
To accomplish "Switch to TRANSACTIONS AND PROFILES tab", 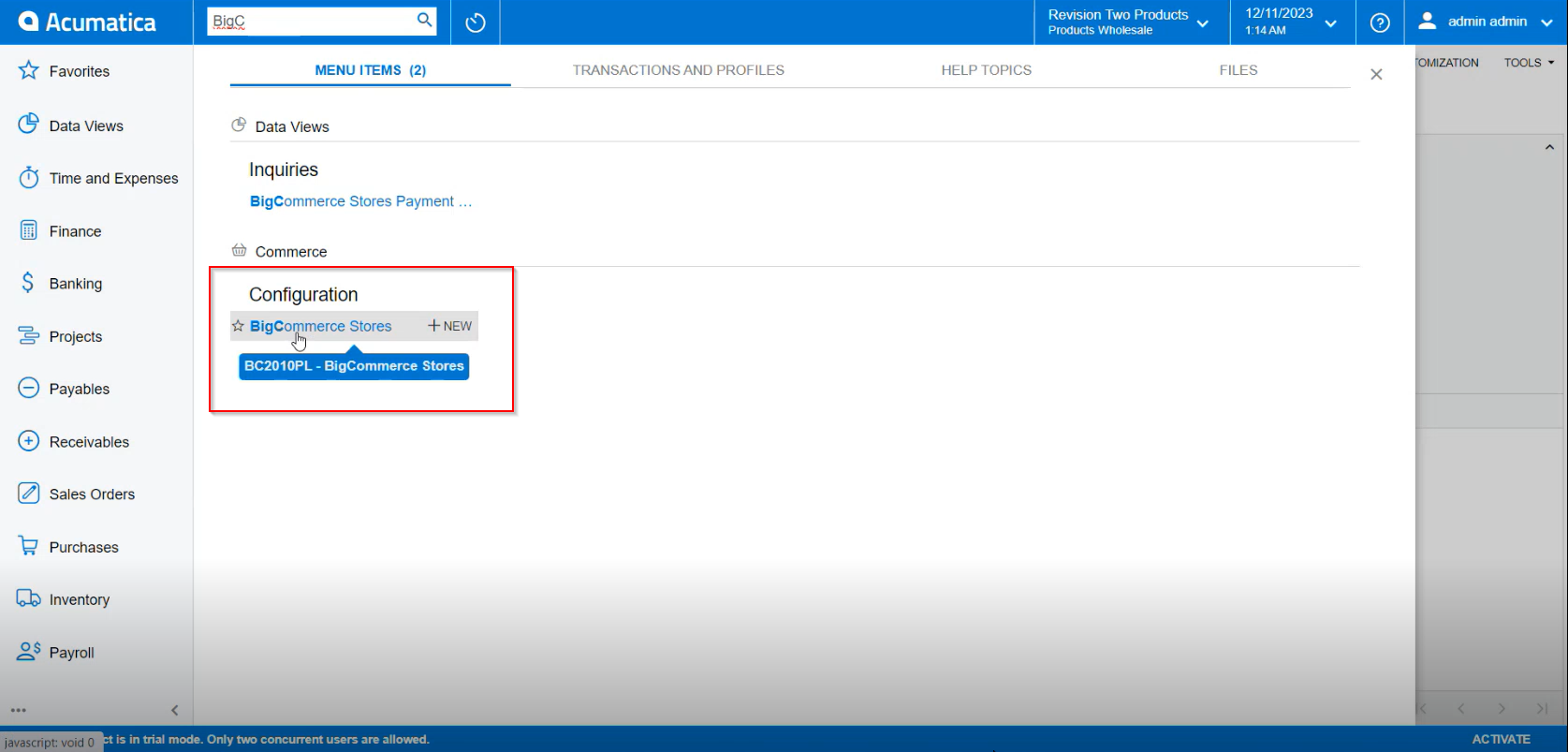I will [679, 70].
